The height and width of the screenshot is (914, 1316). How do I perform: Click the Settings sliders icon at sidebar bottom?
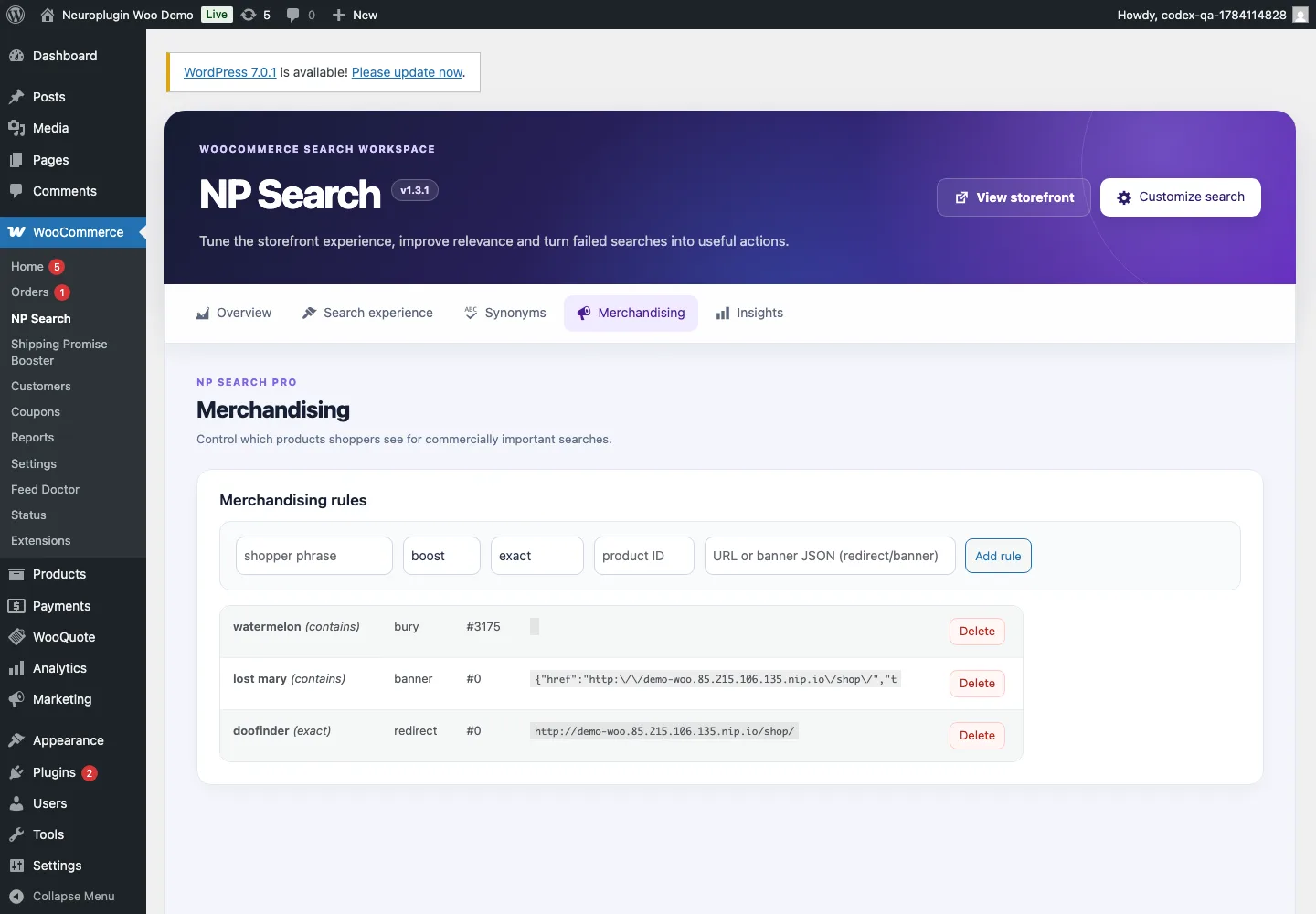[x=16, y=866]
